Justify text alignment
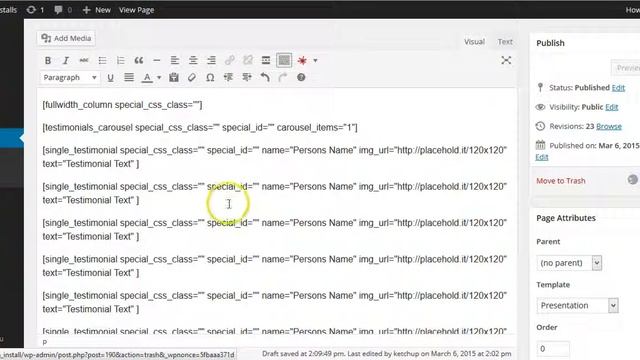 129,77
